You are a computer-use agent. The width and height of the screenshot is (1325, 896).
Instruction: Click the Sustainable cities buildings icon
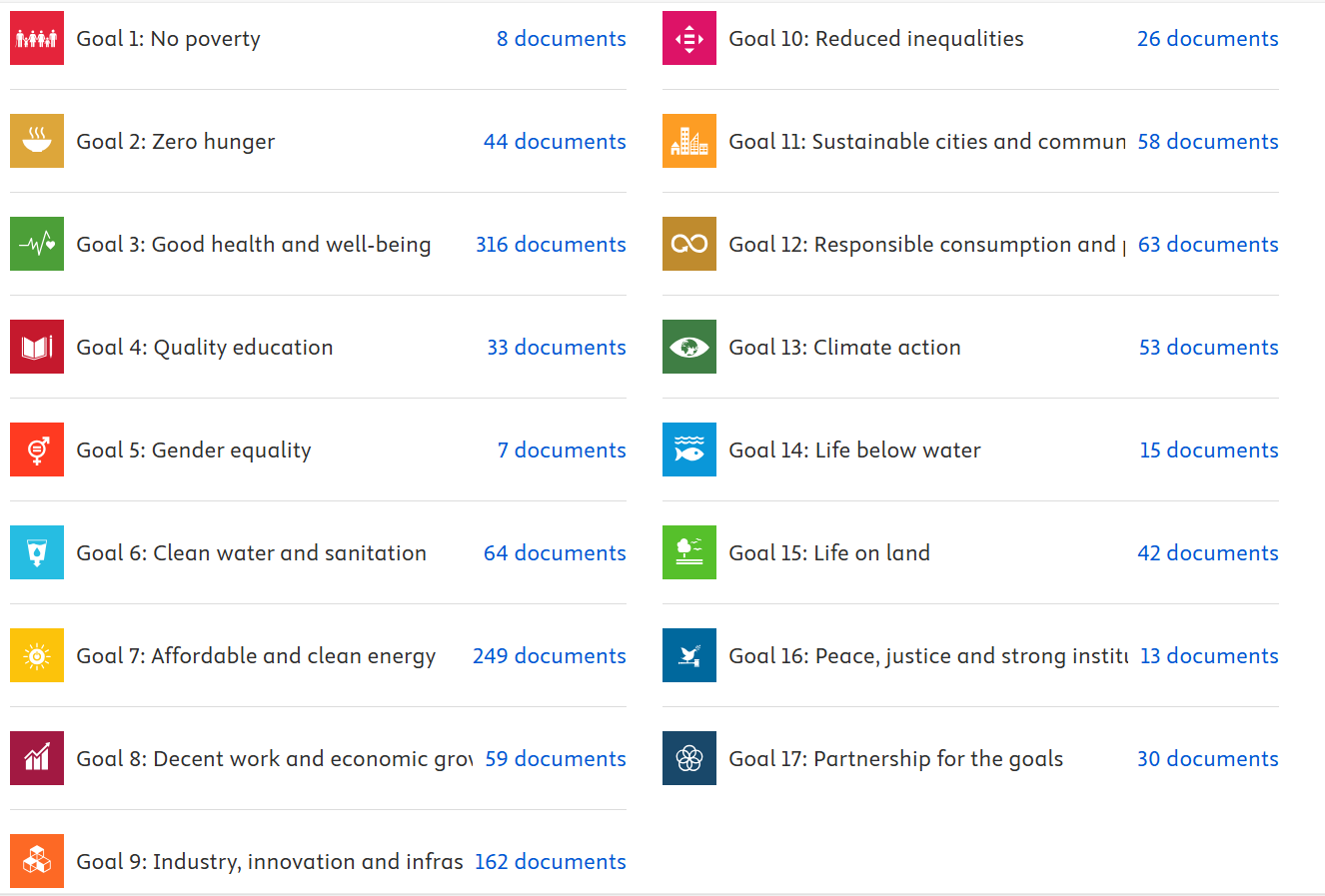coord(689,141)
